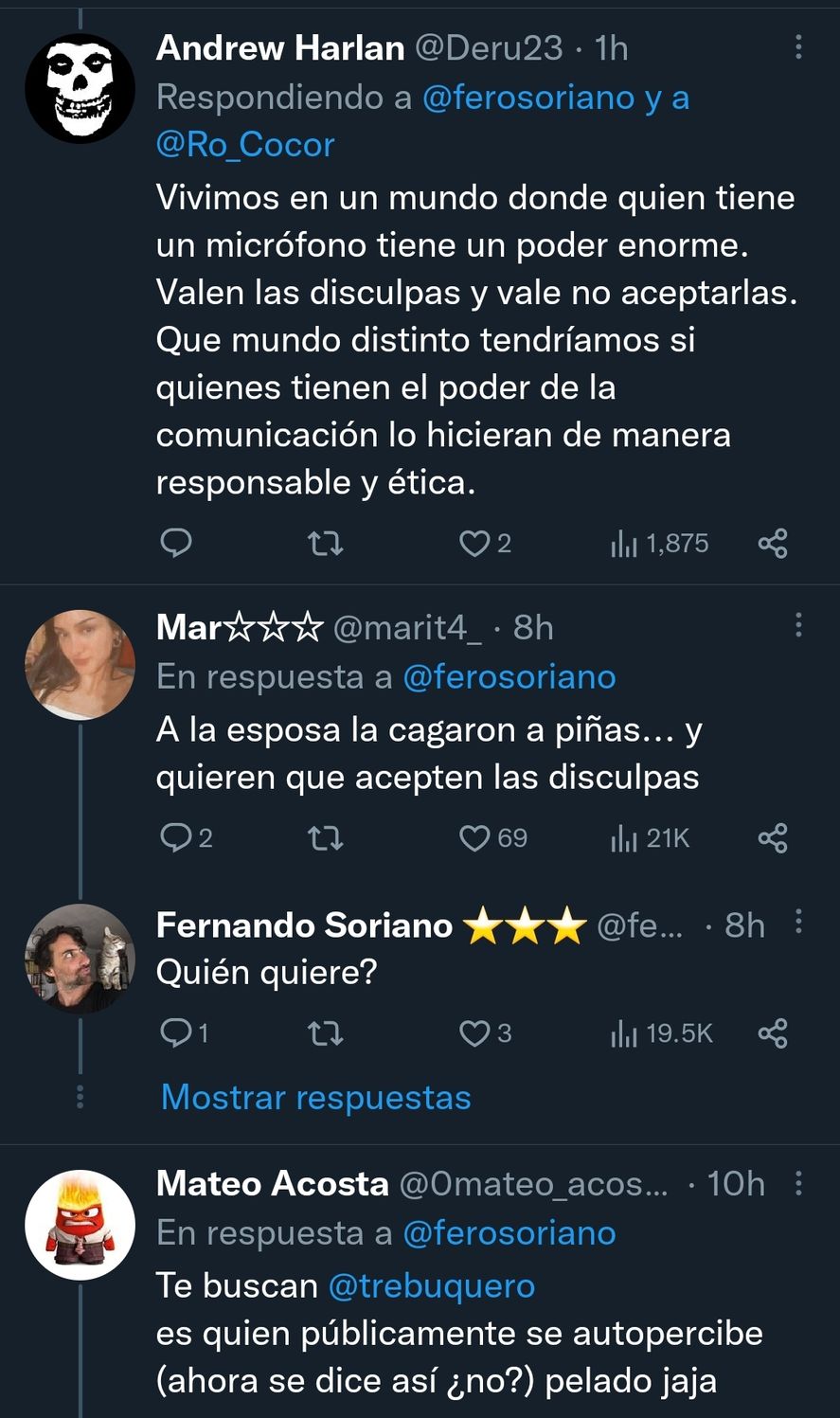Retweet Andrew Harlan's tweet
Image resolution: width=840 pixels, height=1418 pixels.
[326, 543]
